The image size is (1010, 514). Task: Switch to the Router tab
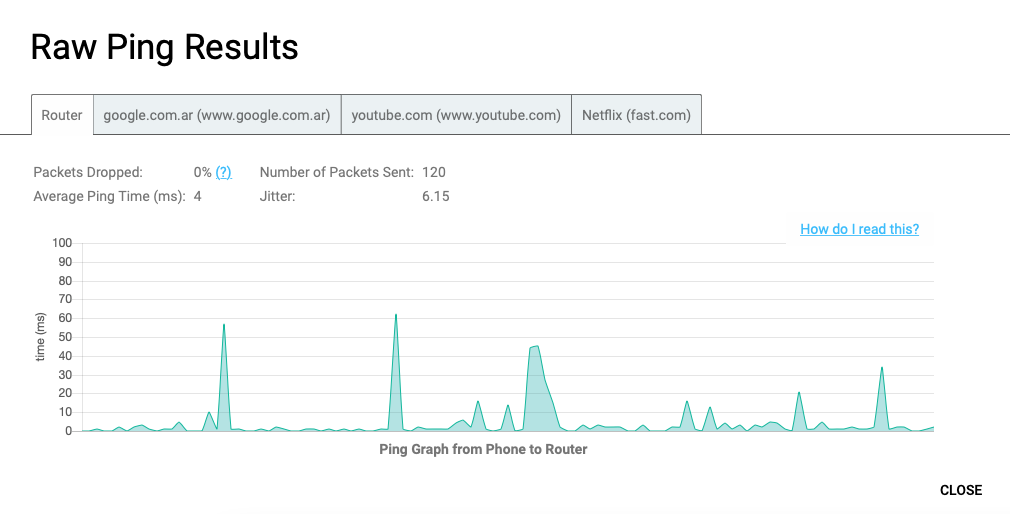[62, 115]
